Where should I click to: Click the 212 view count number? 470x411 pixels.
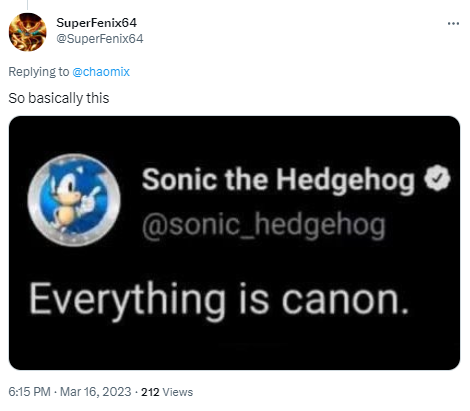click(x=150, y=392)
